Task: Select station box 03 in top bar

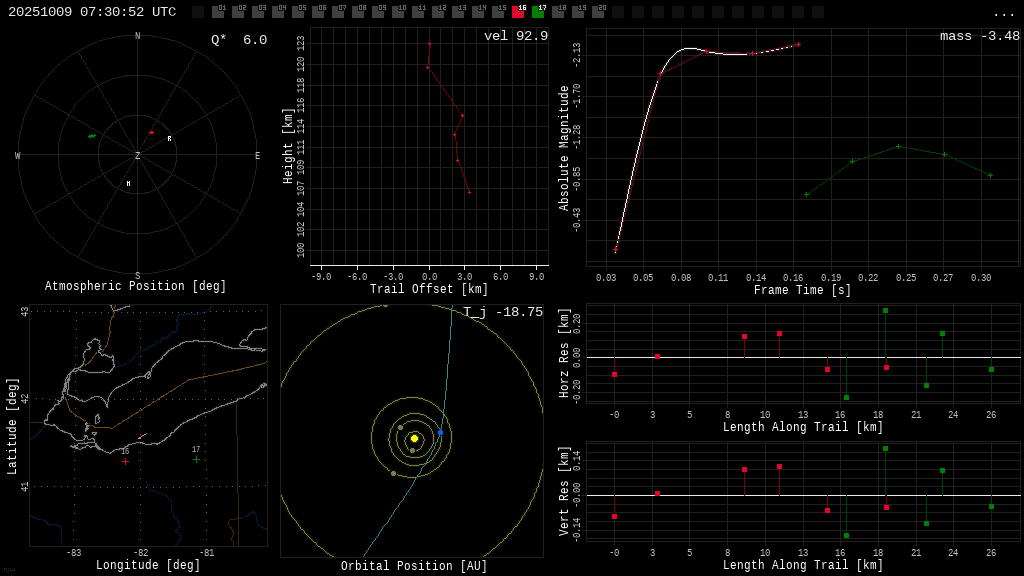Action: point(258,12)
